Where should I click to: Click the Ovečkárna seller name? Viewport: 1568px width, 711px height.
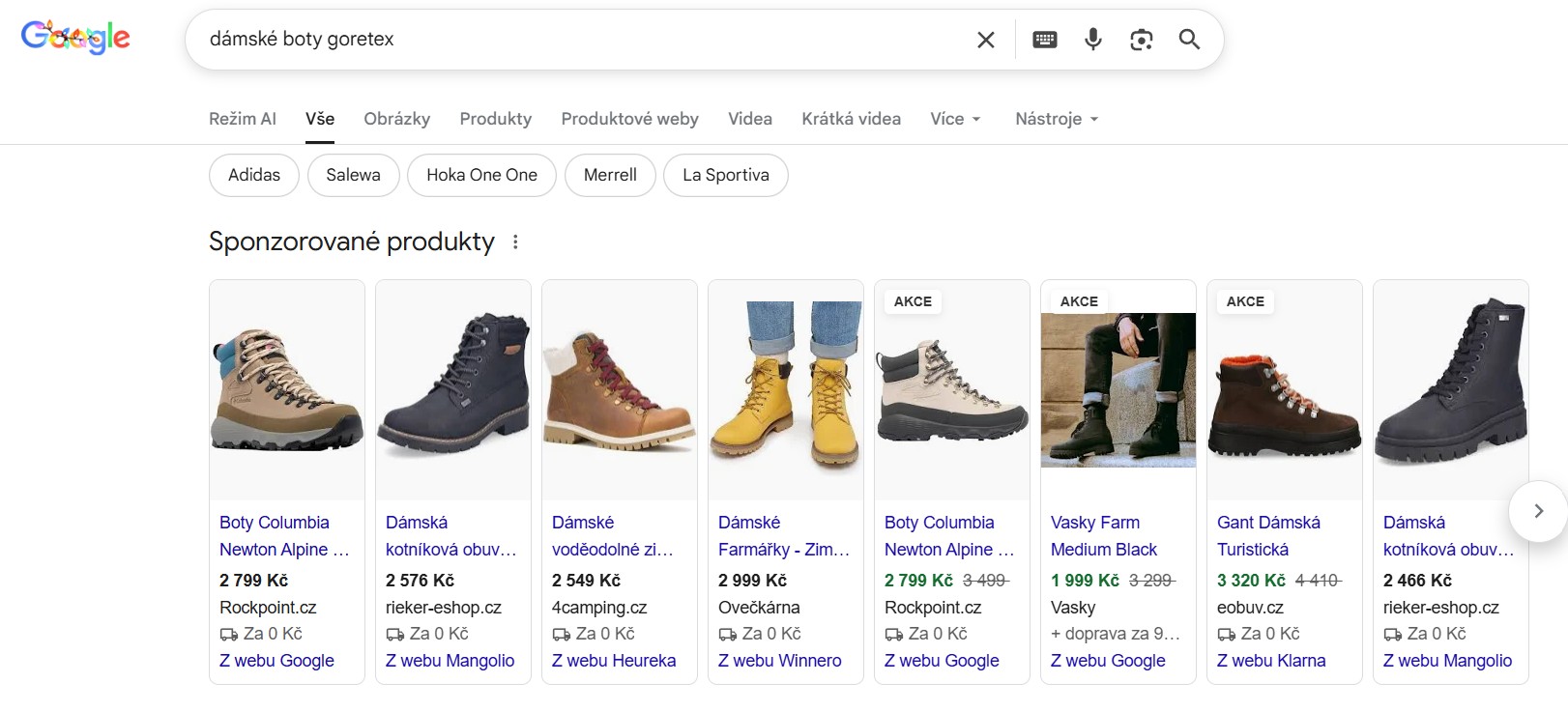point(759,608)
